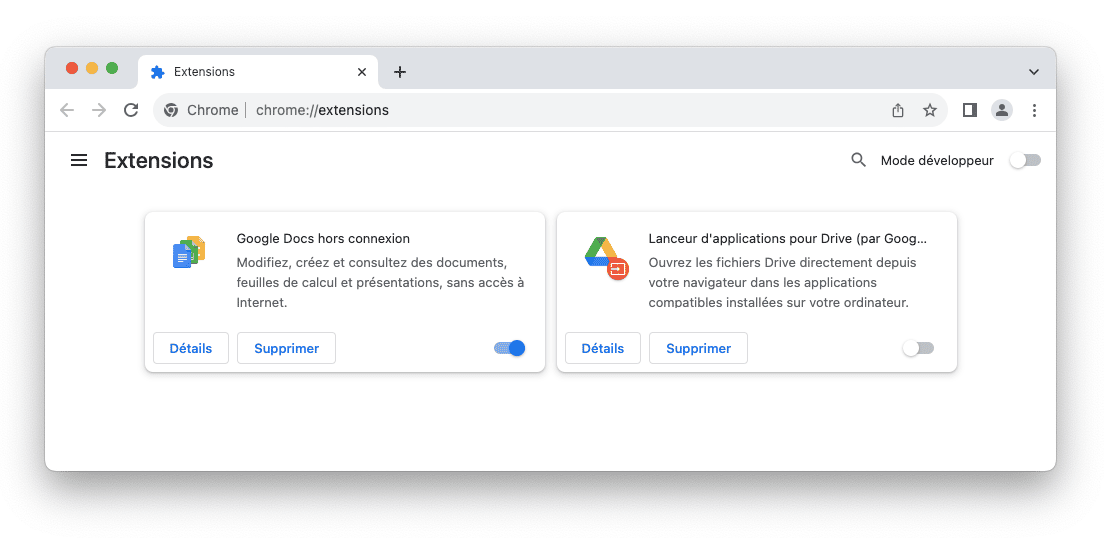Click the Google Docs hors connexion icon

pyautogui.click(x=189, y=252)
